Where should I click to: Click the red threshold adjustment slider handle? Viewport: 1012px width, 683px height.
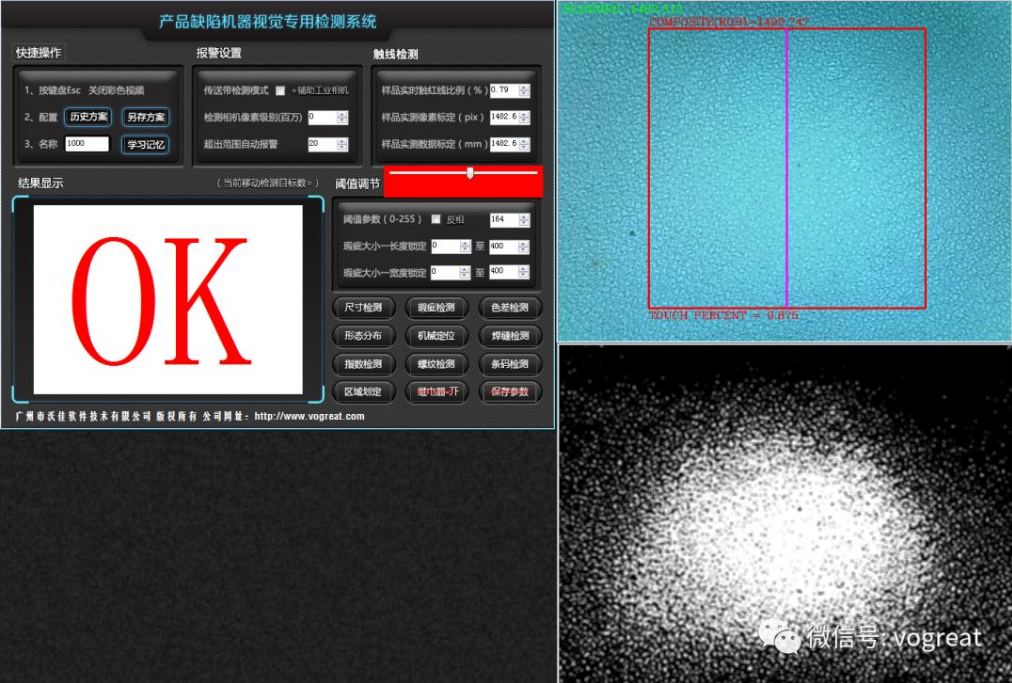tap(470, 175)
